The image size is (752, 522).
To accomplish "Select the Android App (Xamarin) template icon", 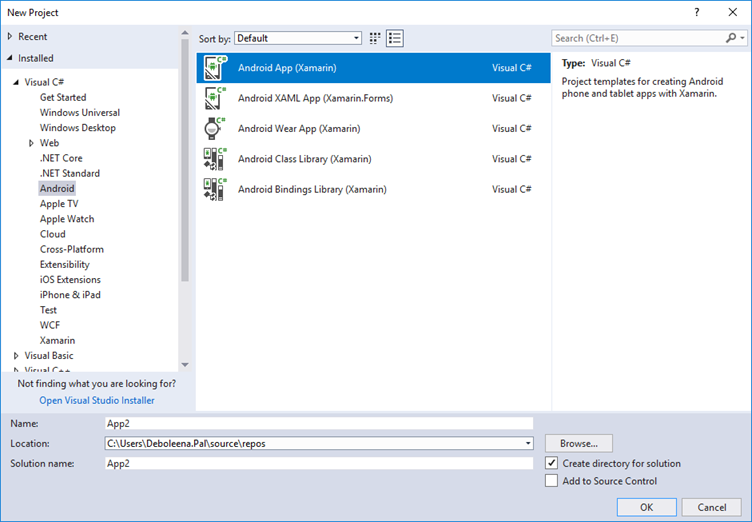I will click(215, 68).
